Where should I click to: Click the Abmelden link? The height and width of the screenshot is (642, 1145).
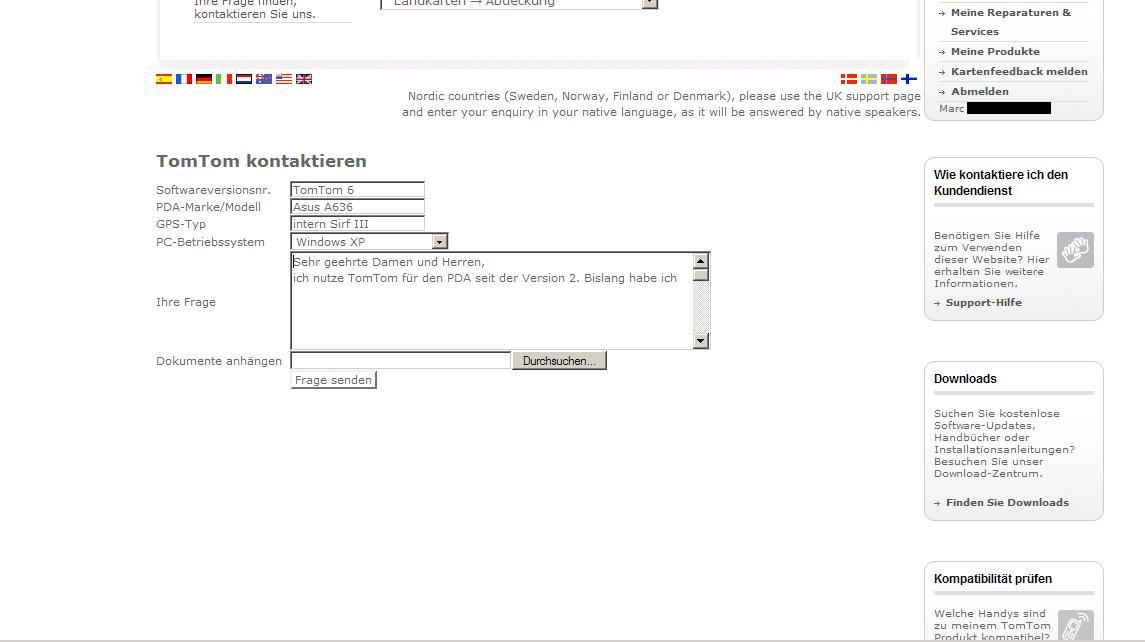[980, 91]
